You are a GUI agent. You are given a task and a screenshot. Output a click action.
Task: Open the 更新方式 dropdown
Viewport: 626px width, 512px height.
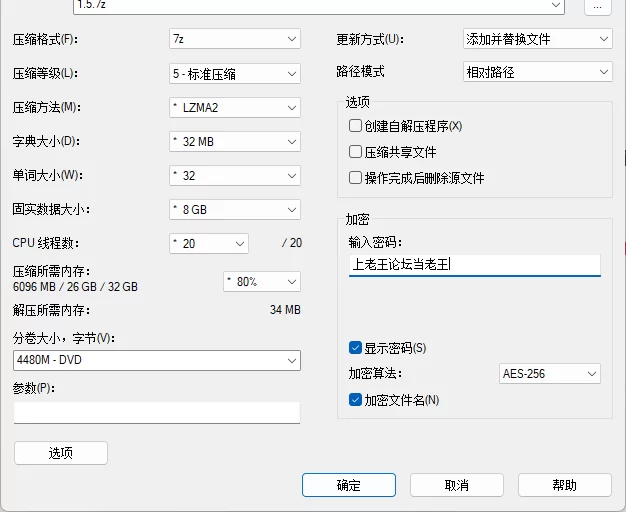[537, 39]
